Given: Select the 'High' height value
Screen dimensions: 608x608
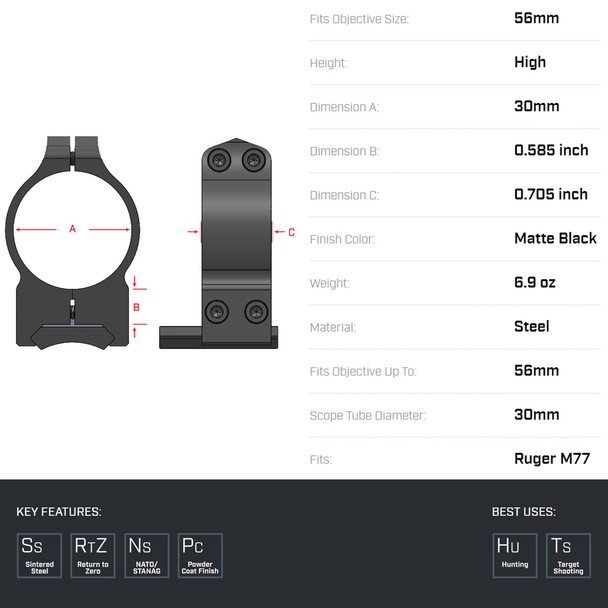Looking at the screenshot, I should click(530, 62).
